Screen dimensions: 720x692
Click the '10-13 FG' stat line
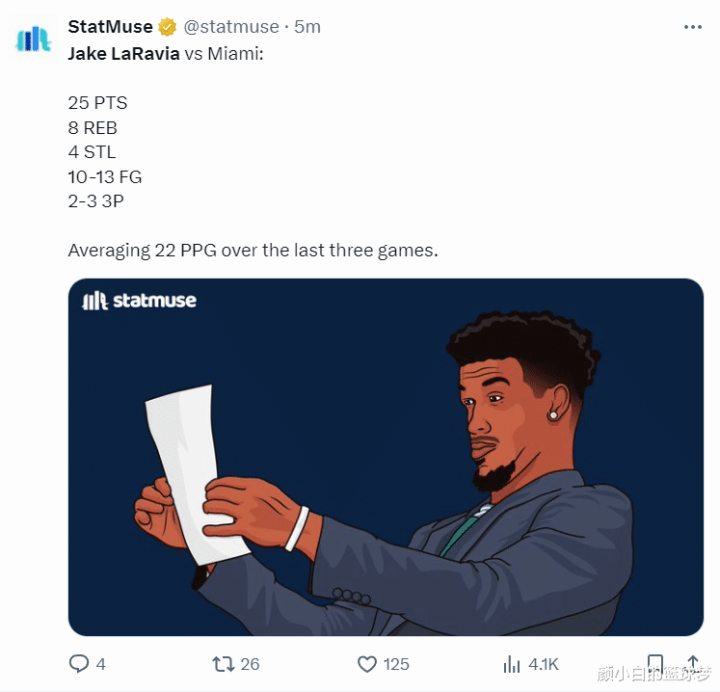[105, 177]
